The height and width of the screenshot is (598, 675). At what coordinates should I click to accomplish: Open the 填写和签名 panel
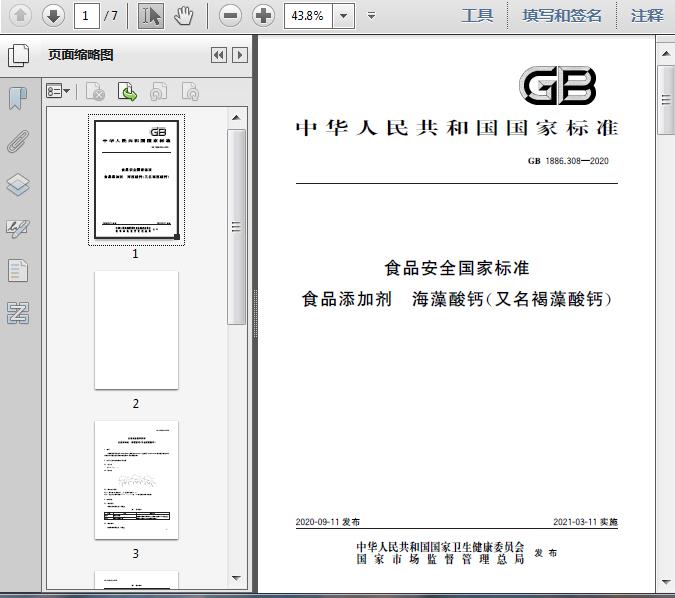click(562, 16)
